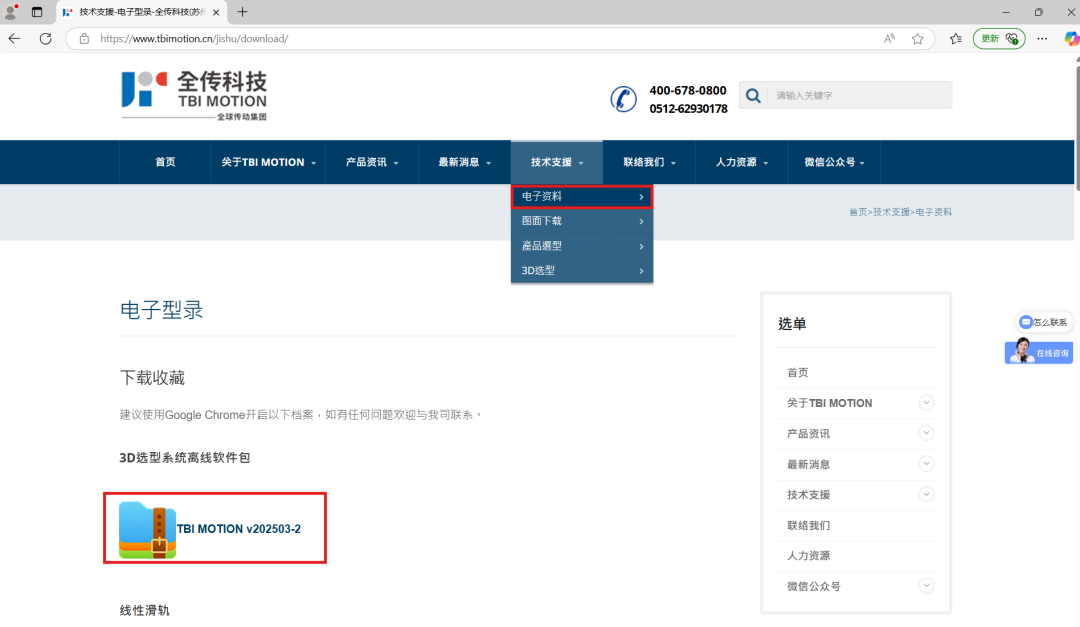This screenshot has width=1080, height=627.
Task: Expand sidebar 产品资讯 chevron
Action: pos(926,433)
